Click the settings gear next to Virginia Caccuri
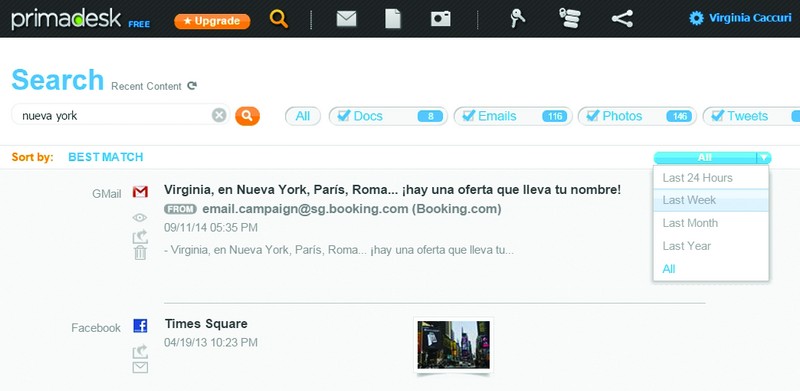The image size is (800, 391). click(696, 19)
